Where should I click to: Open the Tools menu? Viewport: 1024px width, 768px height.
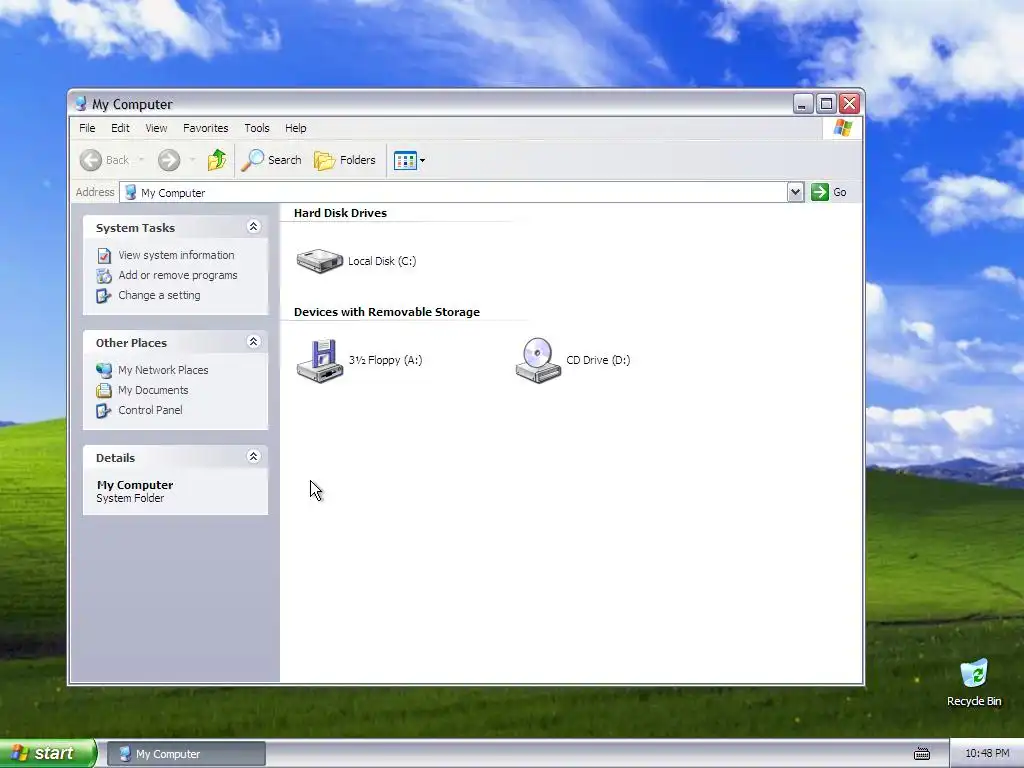click(257, 128)
